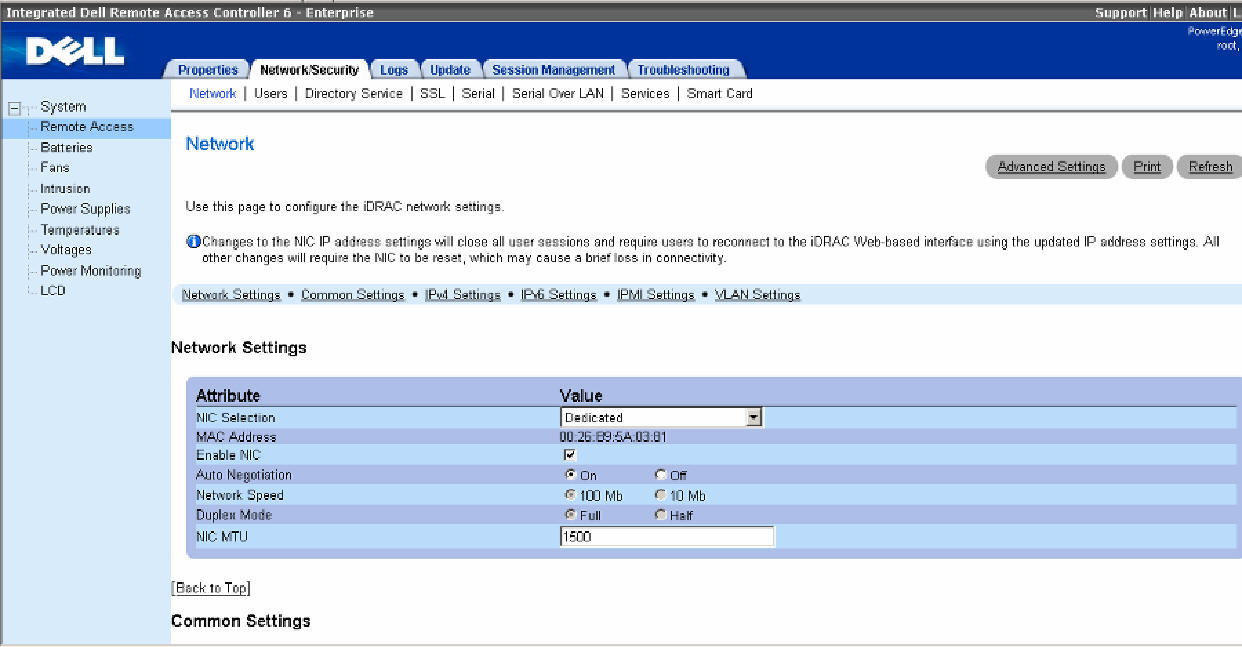
Task: Open the Smart Card sub-tab
Action: tap(720, 93)
